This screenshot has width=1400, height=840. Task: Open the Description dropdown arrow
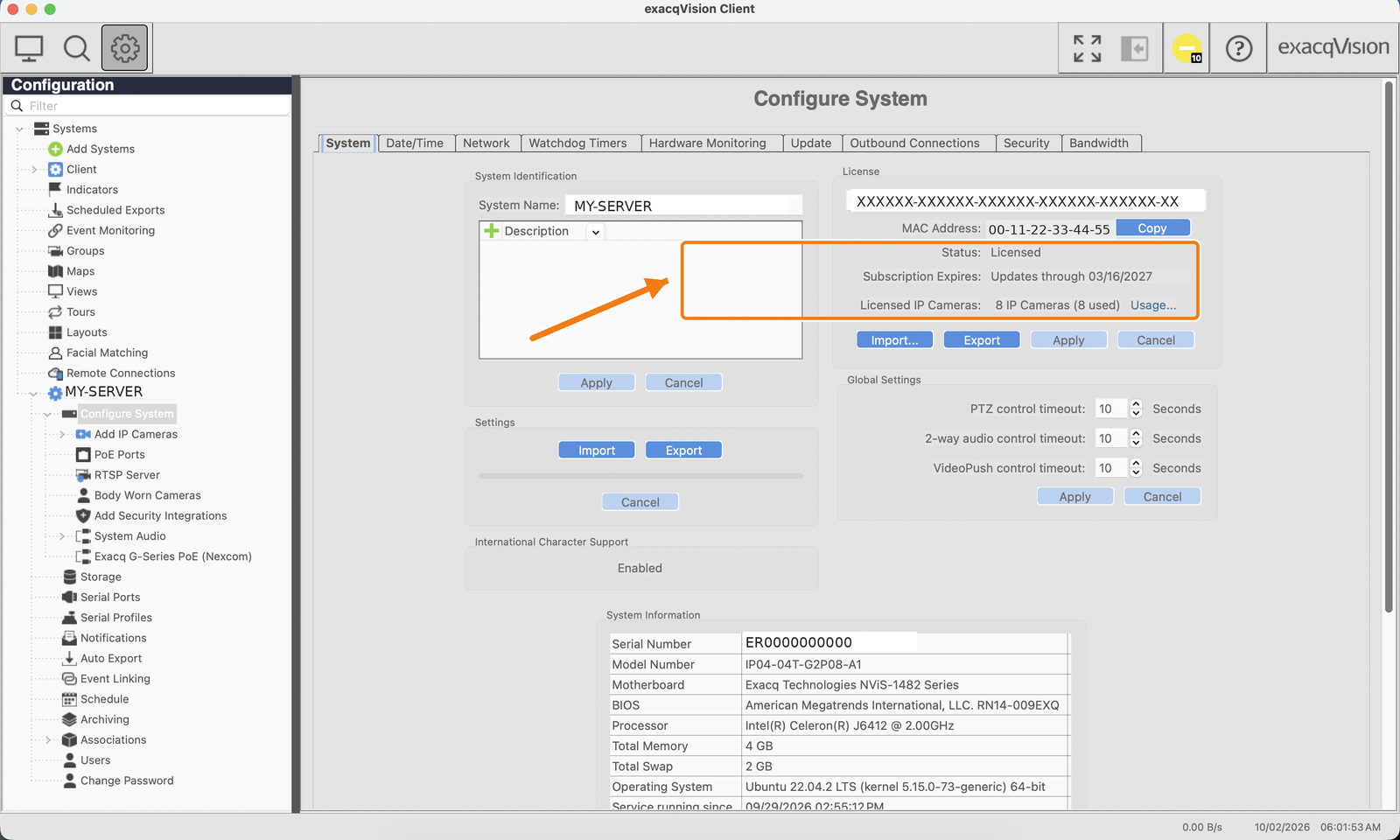[596, 232]
